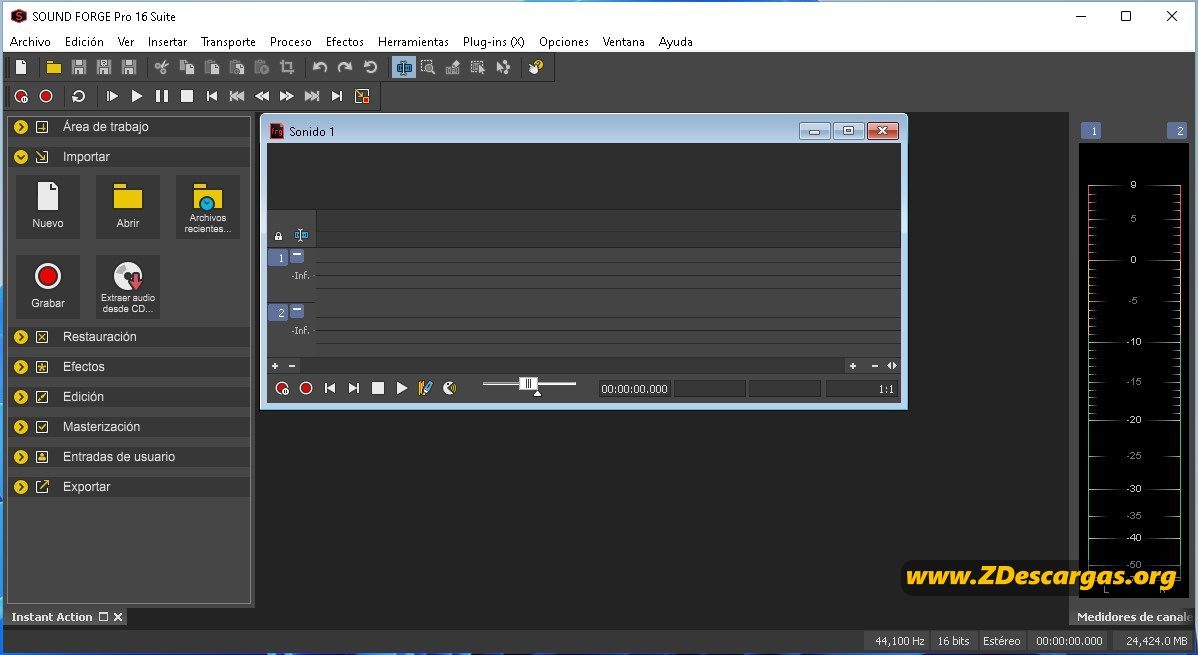Open Archivos recientes tile
The image size is (1198, 655).
(x=208, y=206)
